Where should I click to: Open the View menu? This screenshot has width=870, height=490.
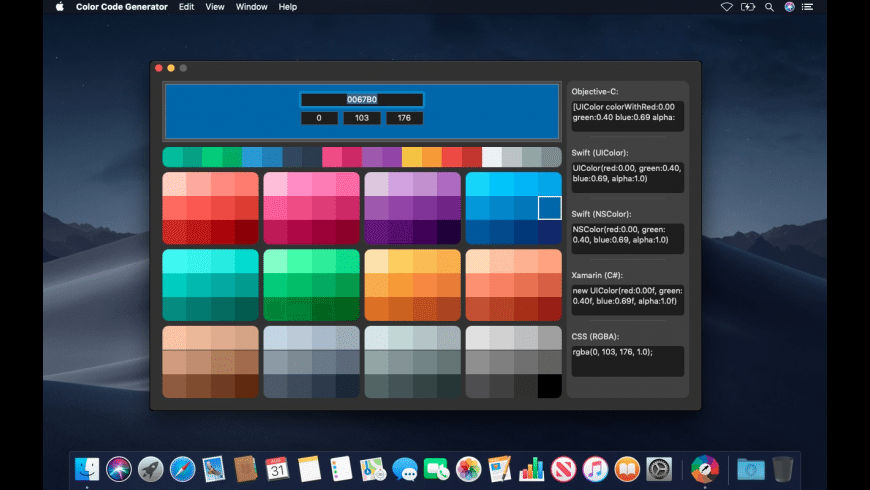click(215, 7)
